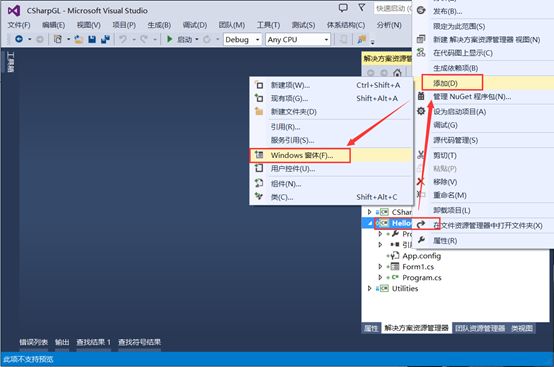Choose Windows 窗体(F)... in the Add submenu

[331, 155]
